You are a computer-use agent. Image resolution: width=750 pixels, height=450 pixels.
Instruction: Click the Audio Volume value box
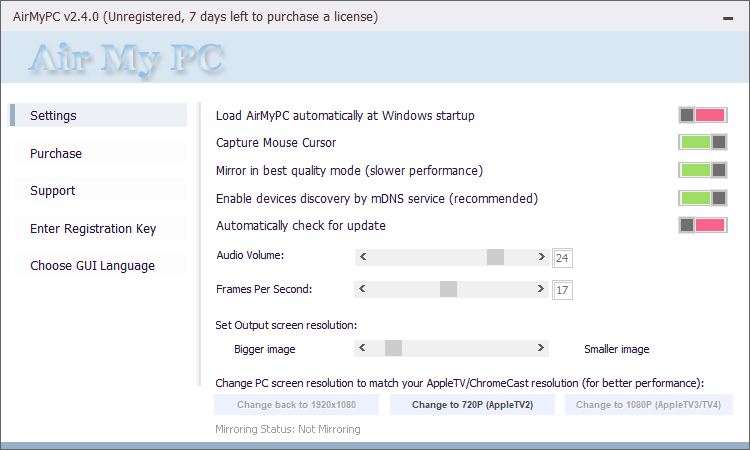click(x=562, y=258)
